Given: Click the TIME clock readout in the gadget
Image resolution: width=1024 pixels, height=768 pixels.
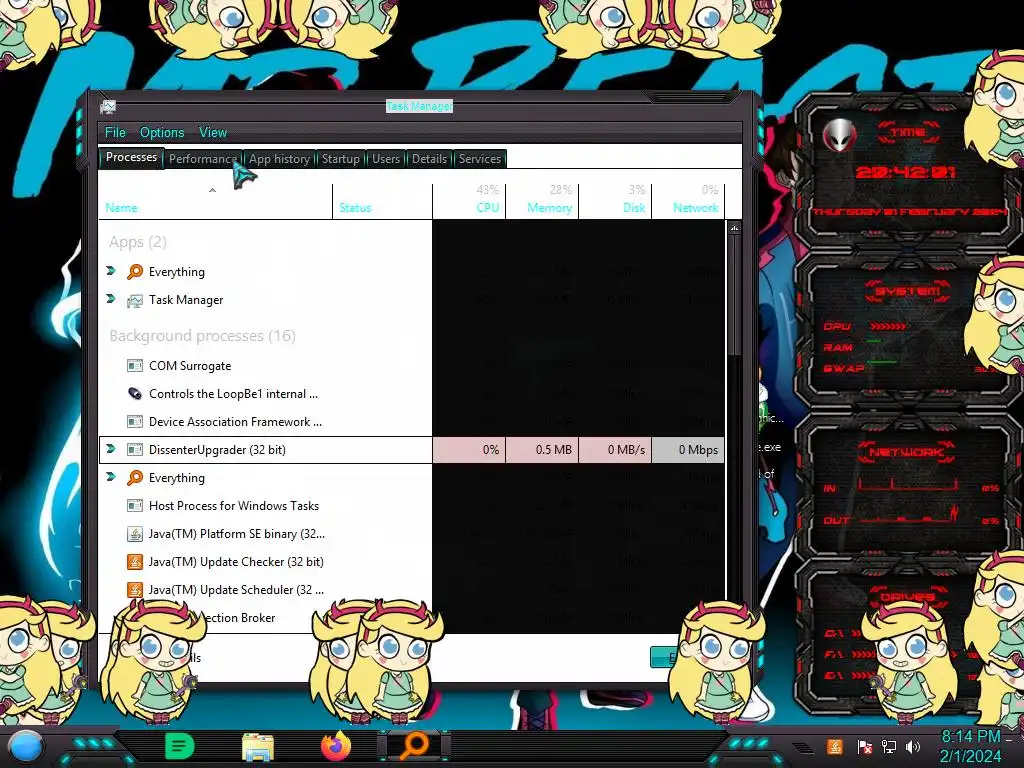Looking at the screenshot, I should click(x=906, y=172).
